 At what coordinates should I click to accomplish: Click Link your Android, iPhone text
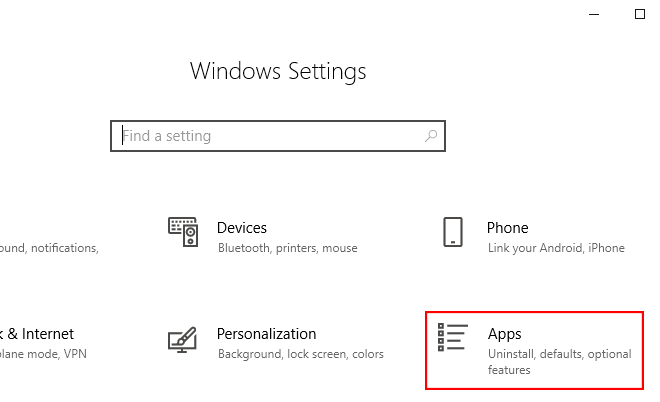tap(556, 248)
